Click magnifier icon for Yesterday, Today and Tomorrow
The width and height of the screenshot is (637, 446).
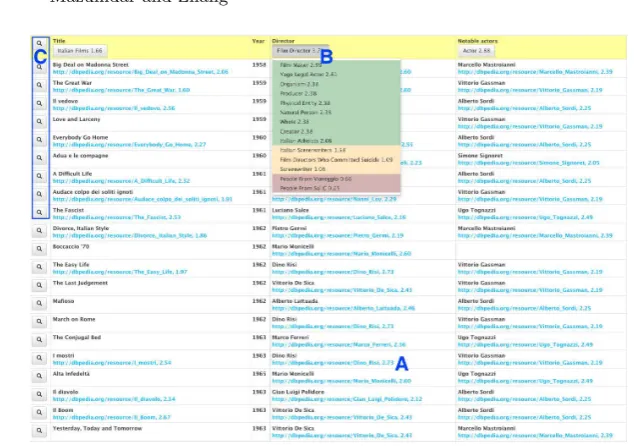pyautogui.click(x=39, y=431)
